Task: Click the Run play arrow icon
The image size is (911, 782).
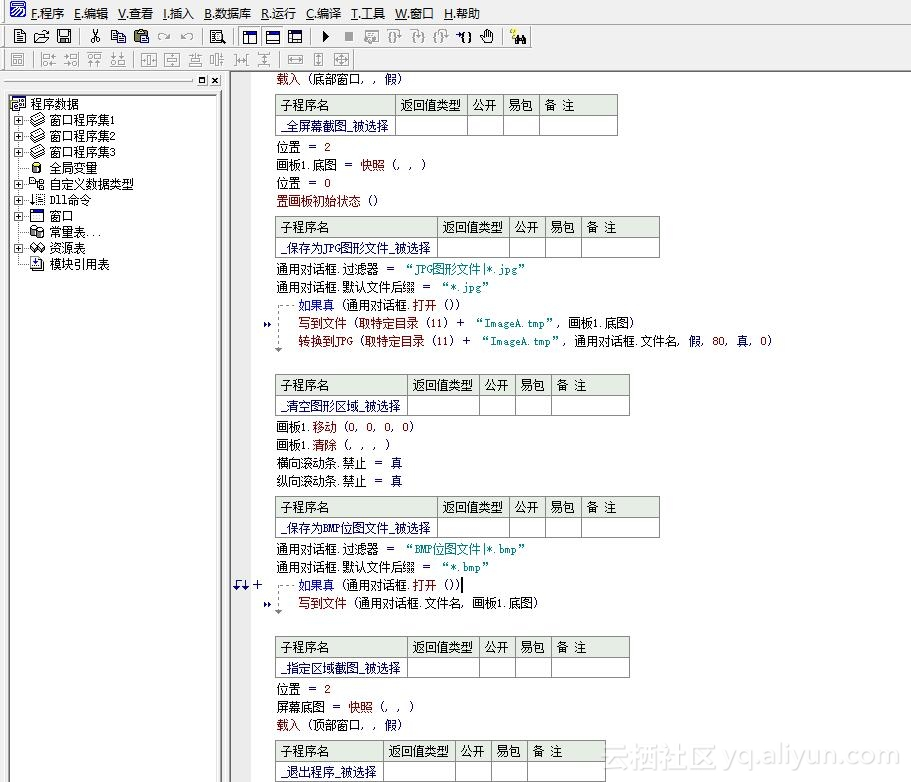Action: pos(325,37)
